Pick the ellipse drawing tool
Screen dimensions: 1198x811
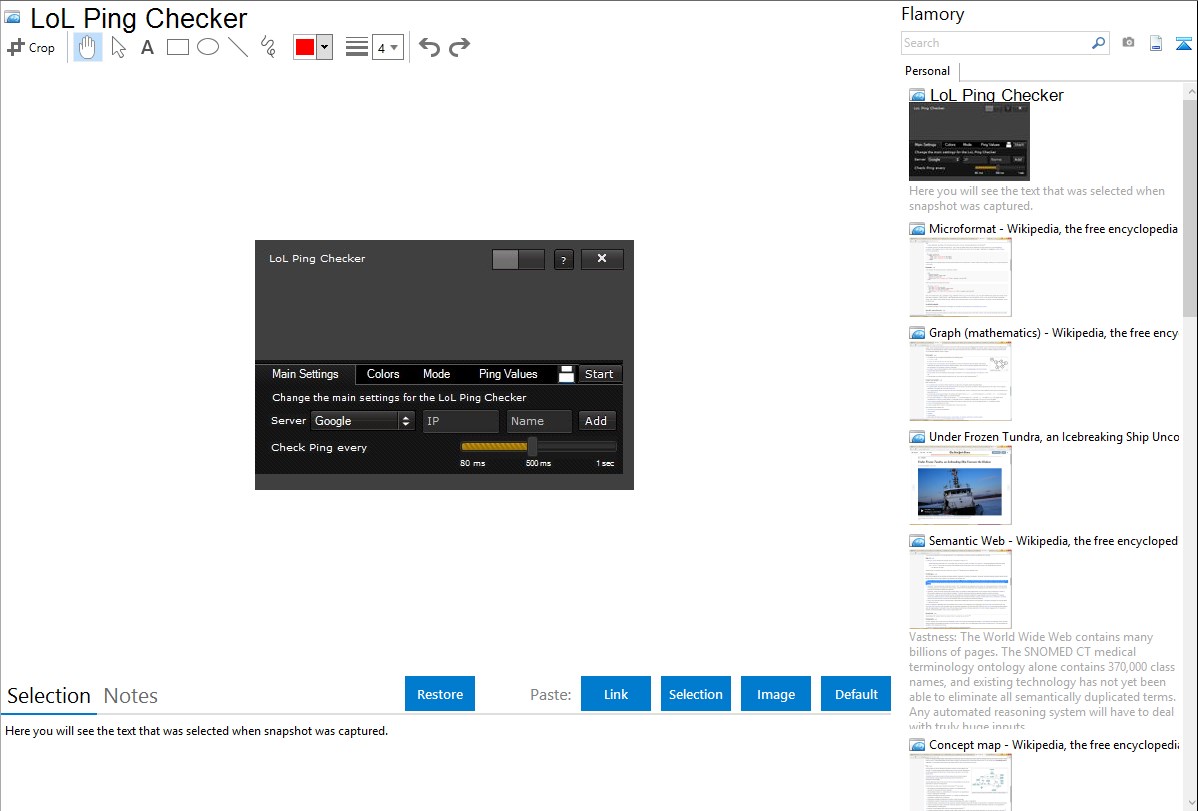tap(208, 47)
